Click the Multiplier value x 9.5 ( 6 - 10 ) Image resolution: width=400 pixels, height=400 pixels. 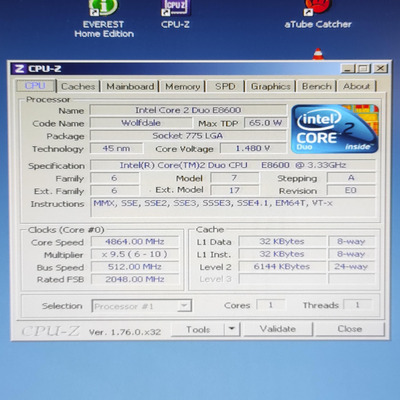(135, 254)
